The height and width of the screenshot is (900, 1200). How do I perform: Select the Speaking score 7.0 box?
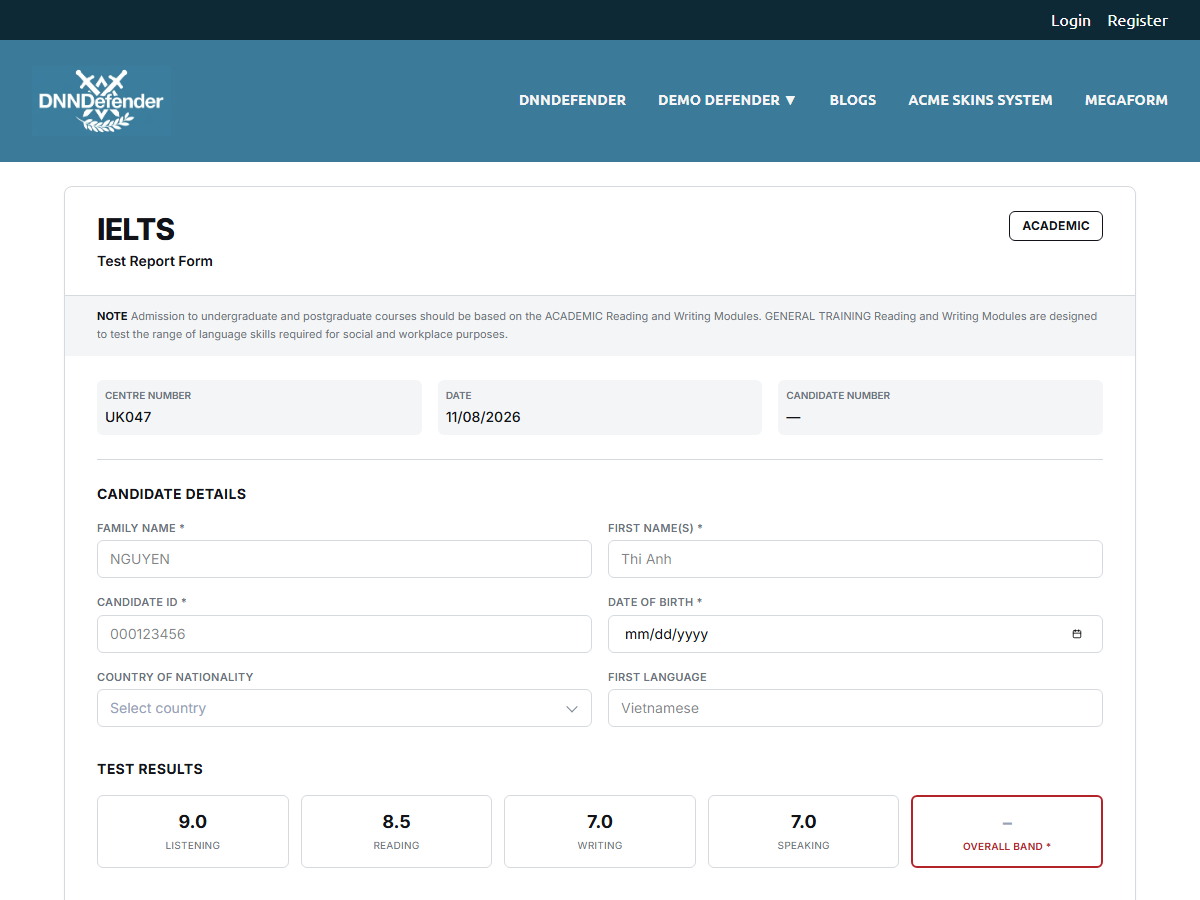[803, 831]
